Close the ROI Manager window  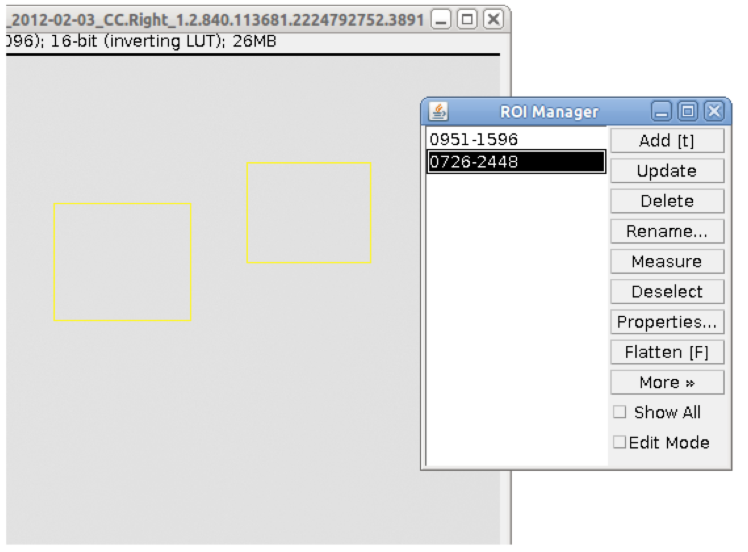pyautogui.click(x=711, y=112)
